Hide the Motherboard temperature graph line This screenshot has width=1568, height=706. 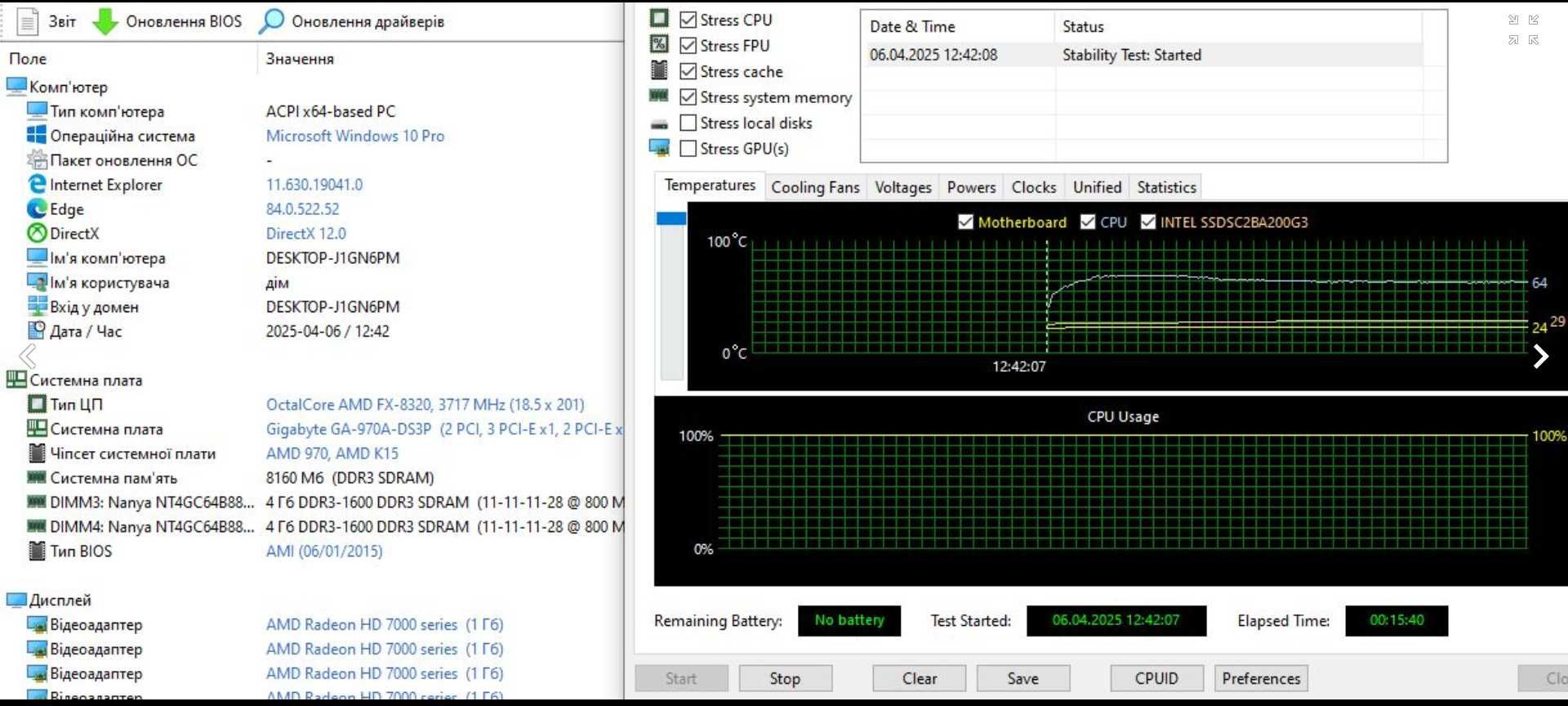coord(965,221)
